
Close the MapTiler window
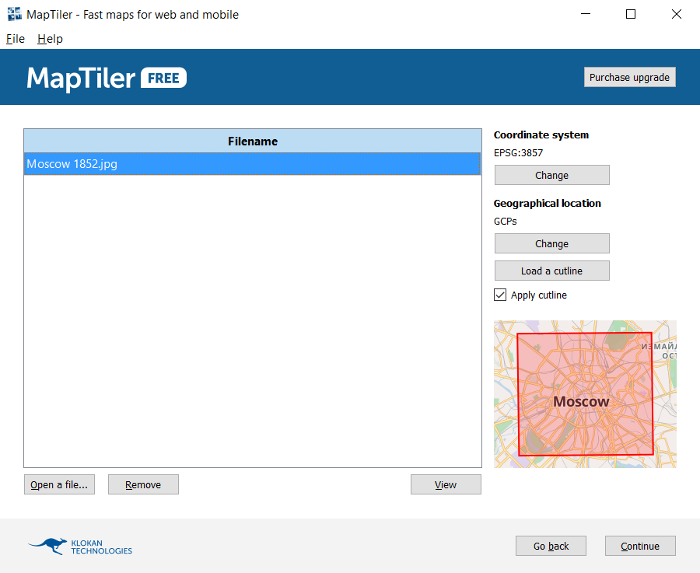676,14
